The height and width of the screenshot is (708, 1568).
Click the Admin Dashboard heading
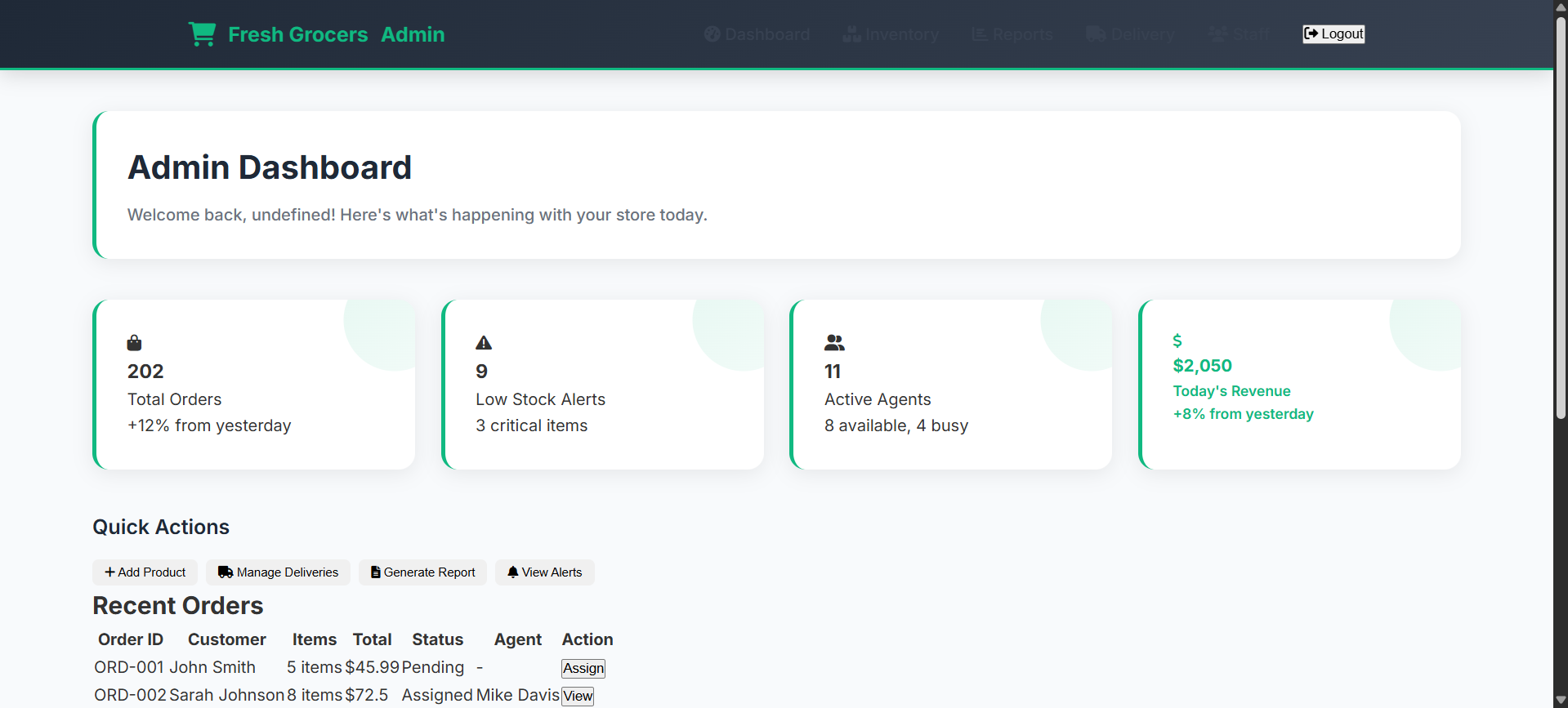(270, 167)
